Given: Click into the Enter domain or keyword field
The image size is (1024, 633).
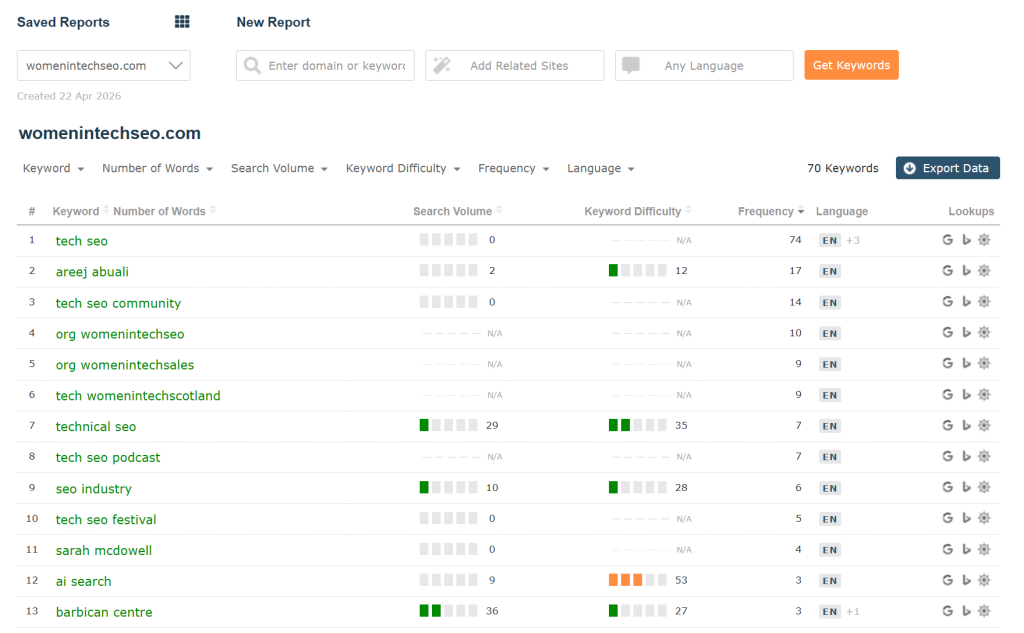Looking at the screenshot, I should [x=325, y=65].
